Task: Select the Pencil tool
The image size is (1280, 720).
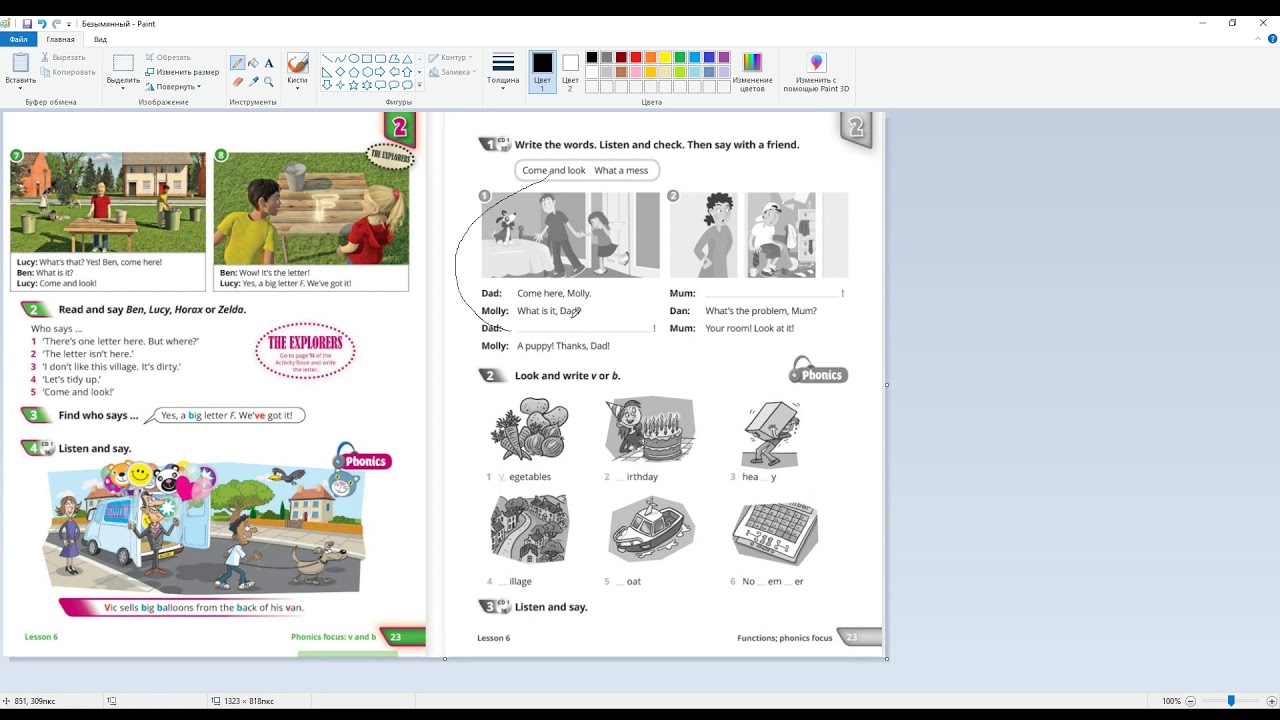Action: click(238, 63)
